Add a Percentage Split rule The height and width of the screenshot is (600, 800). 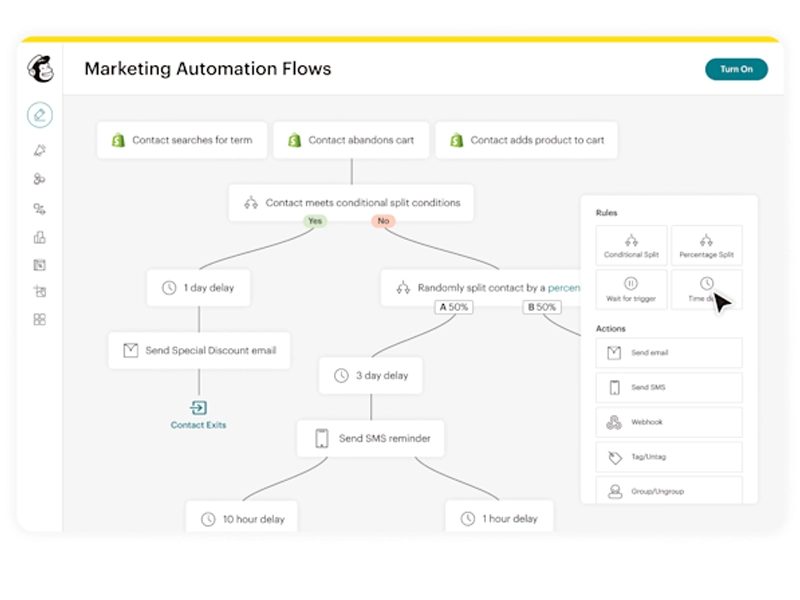pos(706,245)
